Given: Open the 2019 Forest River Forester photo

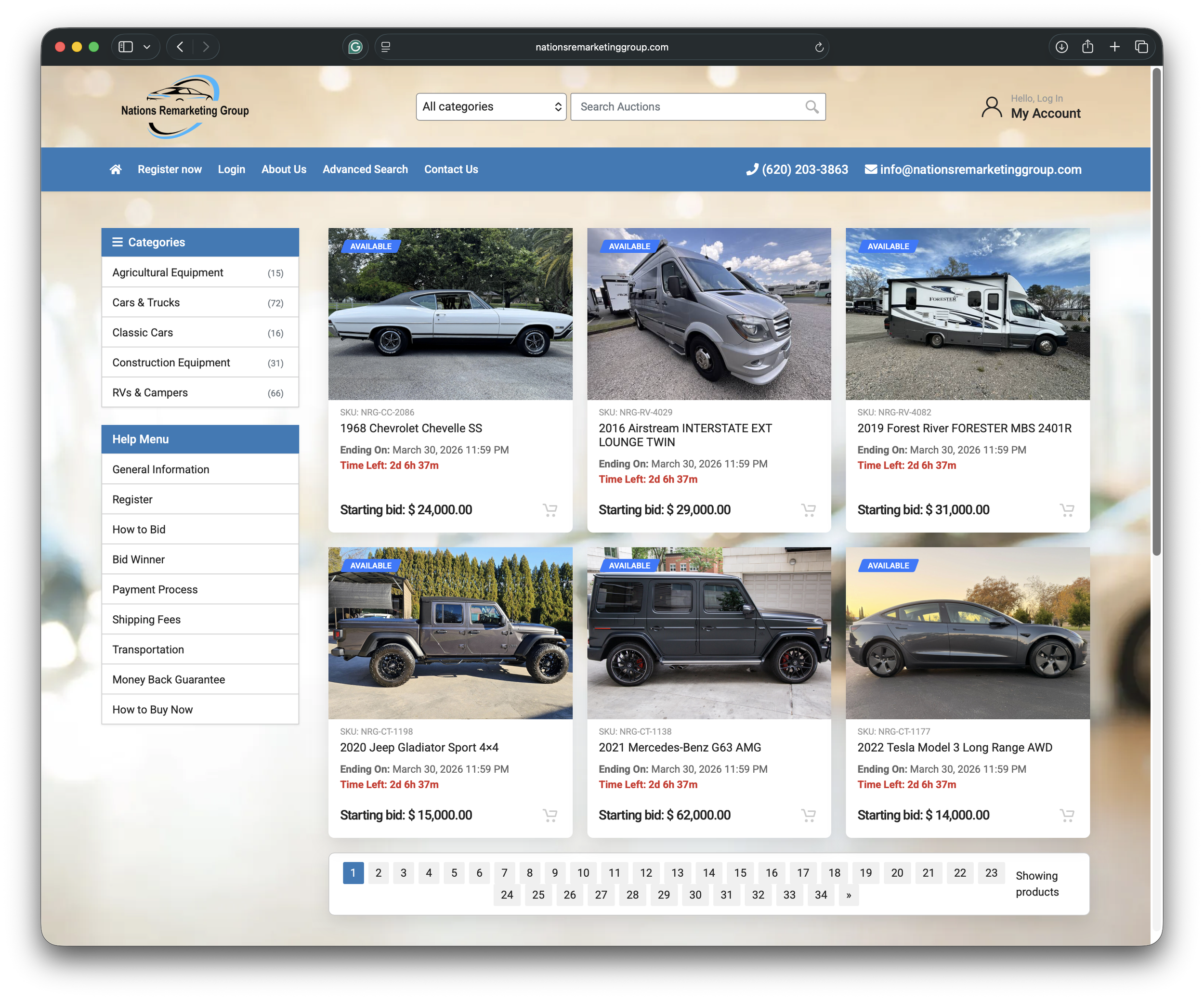Looking at the screenshot, I should click(967, 314).
